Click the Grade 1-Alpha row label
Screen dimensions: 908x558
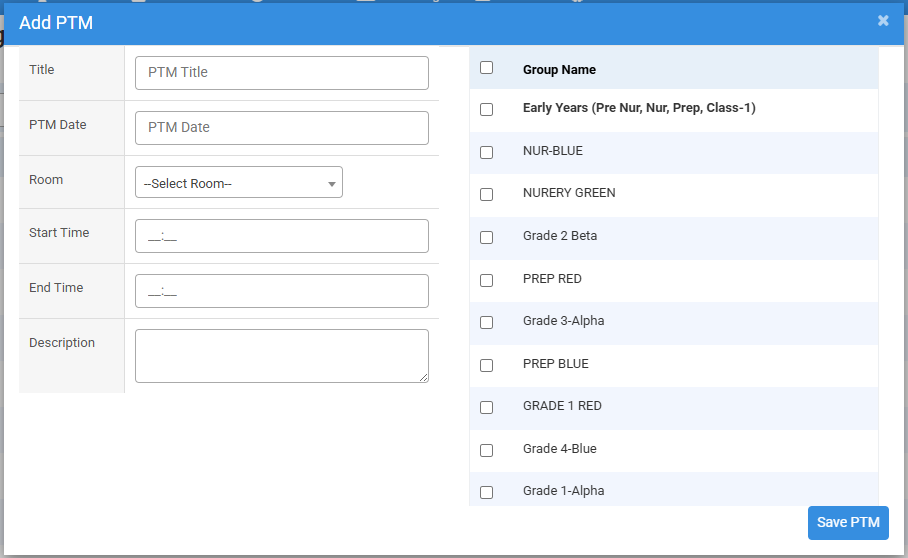pyautogui.click(x=563, y=491)
